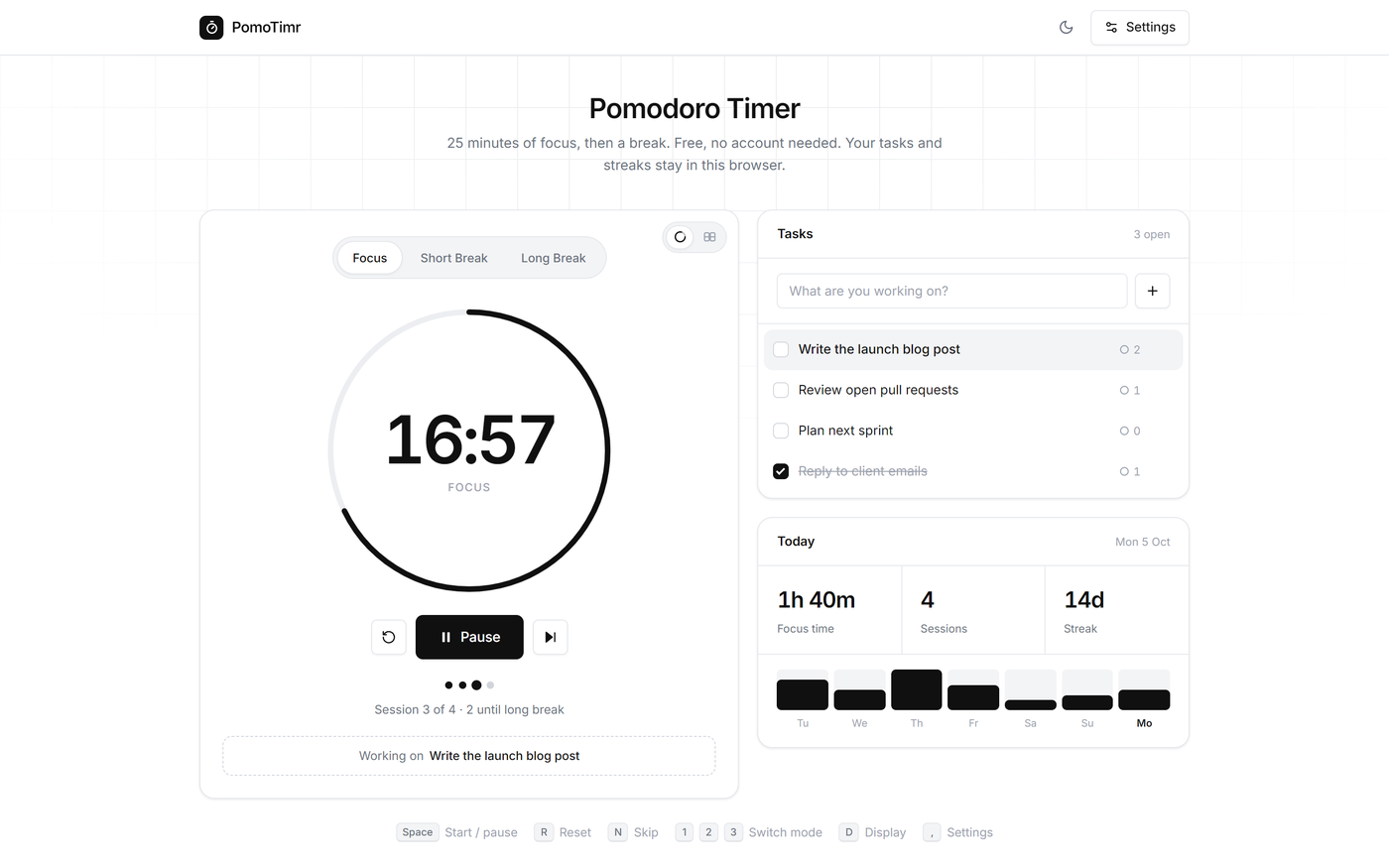Click the 16:57 timer progress ring

[469, 451]
